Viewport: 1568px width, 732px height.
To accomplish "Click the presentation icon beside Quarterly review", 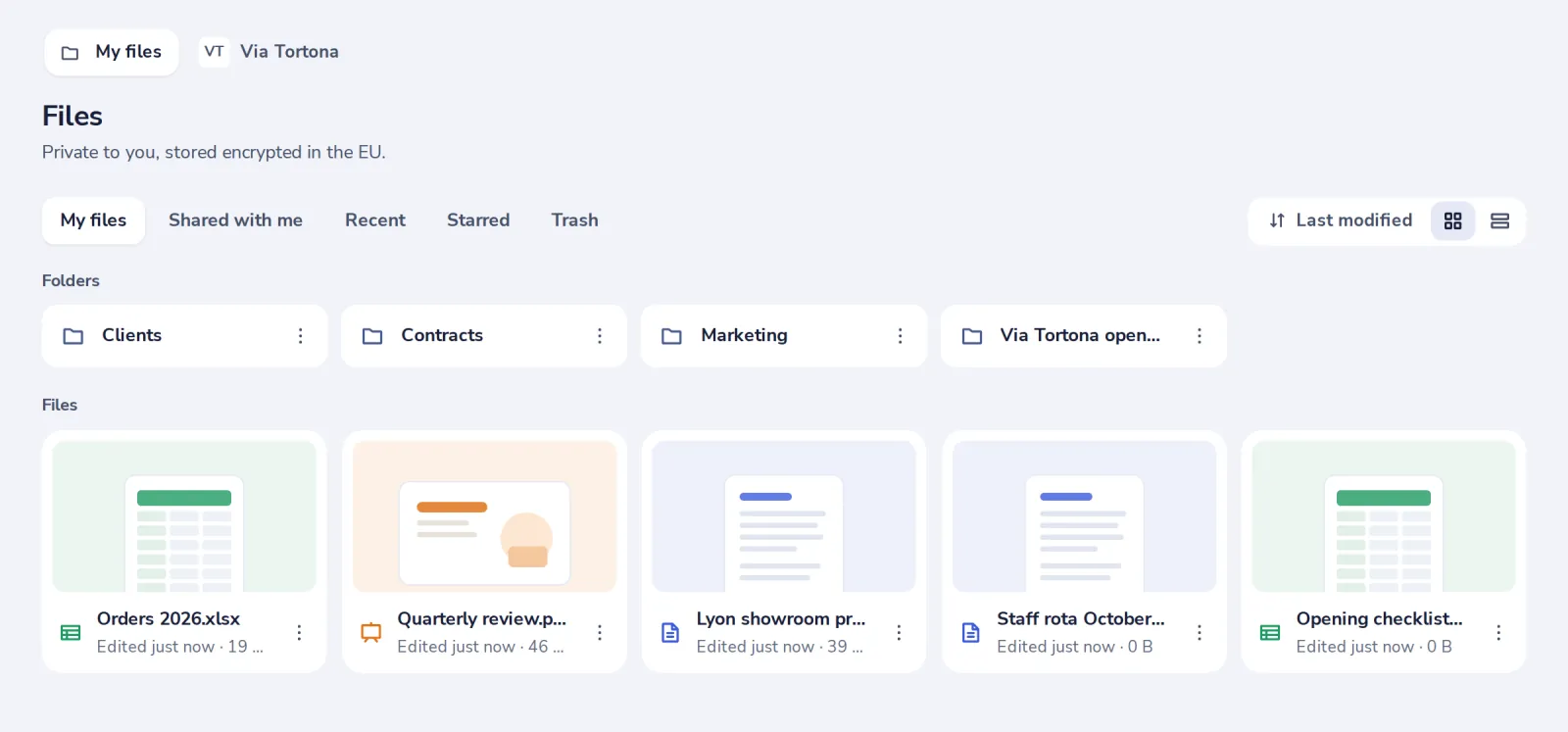I will (x=370, y=633).
